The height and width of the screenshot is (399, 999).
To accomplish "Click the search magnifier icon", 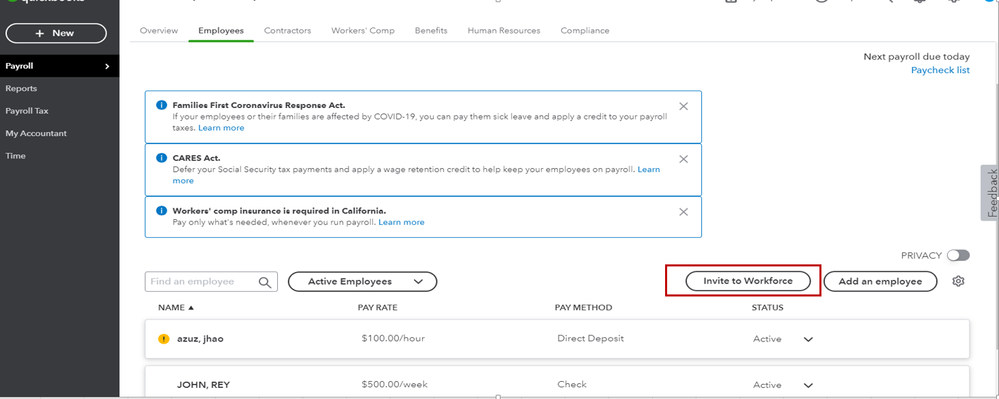I will point(264,282).
